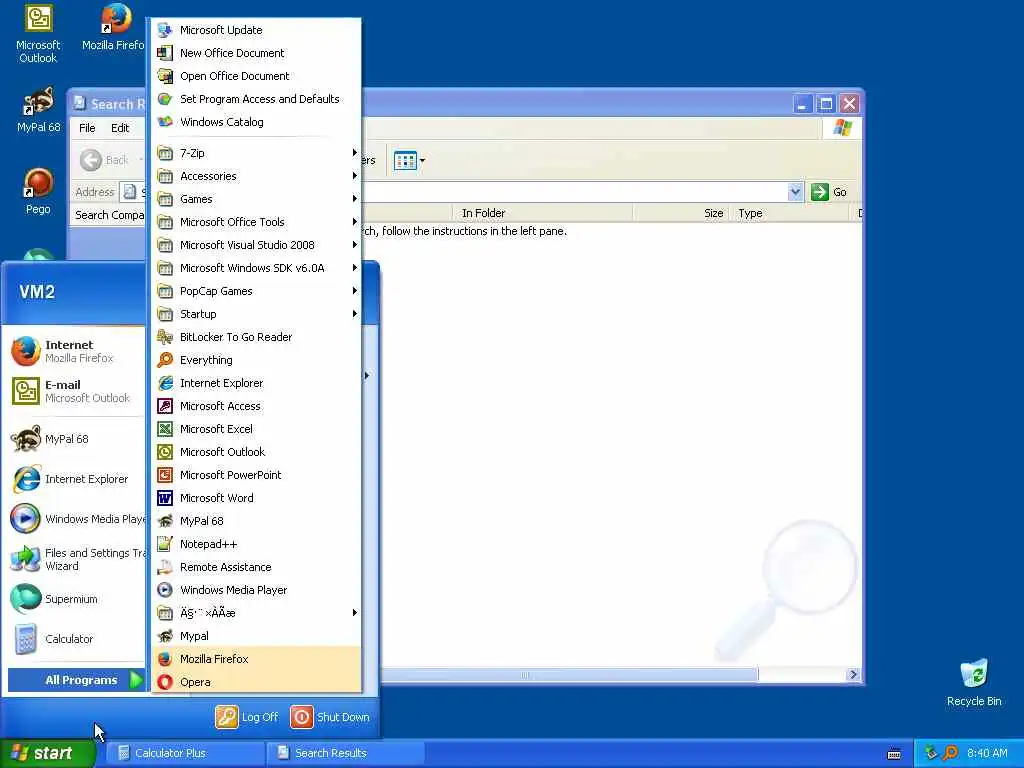Open the File menu in Search Results
The image size is (1024, 768).
coord(87,128)
